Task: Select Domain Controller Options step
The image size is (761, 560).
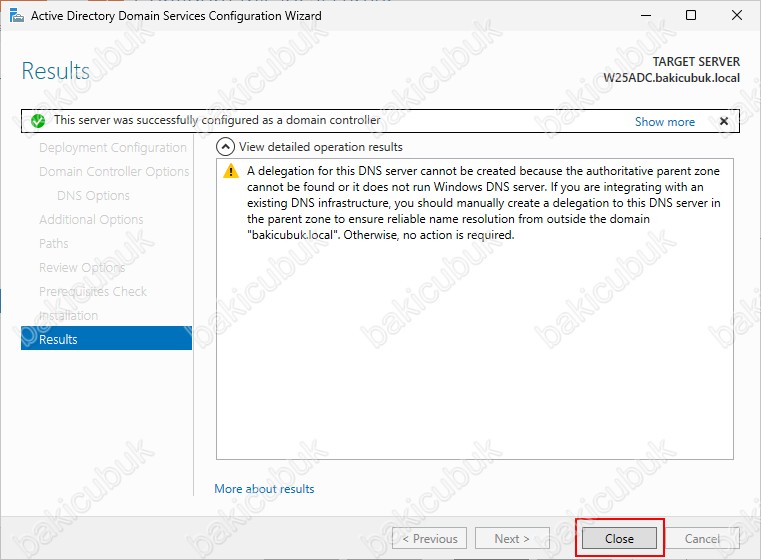Action: 114,171
